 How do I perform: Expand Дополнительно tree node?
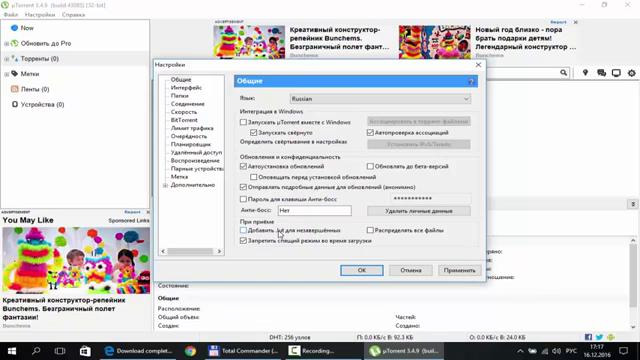pos(166,185)
